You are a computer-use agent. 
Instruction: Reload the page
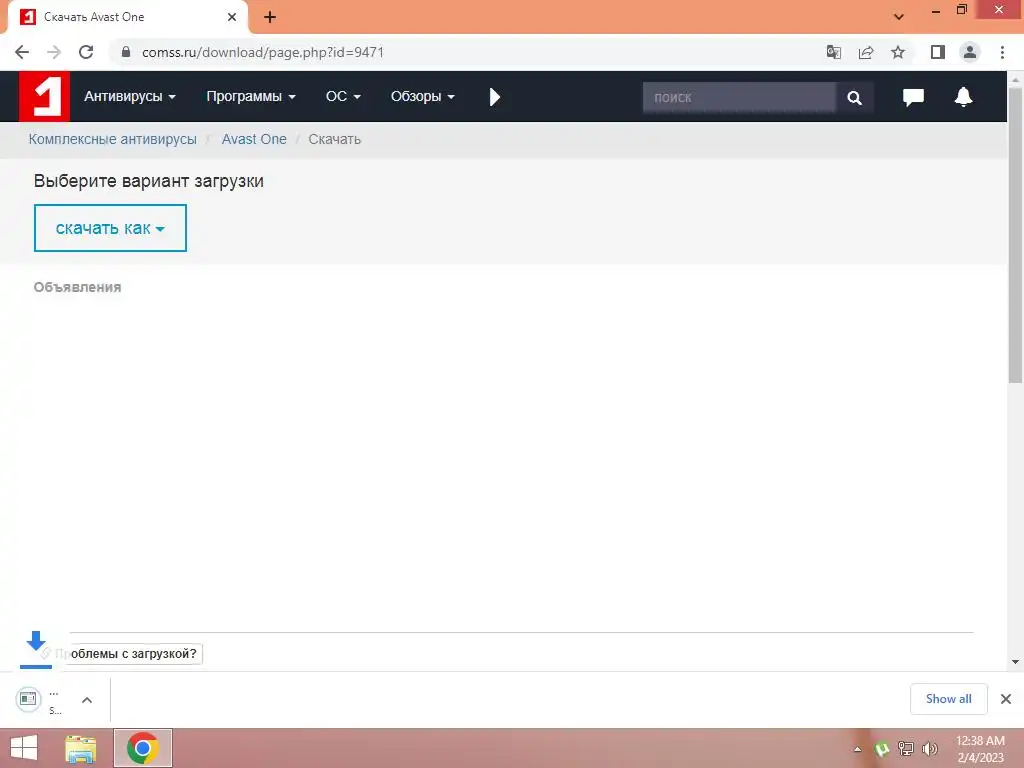(86, 52)
